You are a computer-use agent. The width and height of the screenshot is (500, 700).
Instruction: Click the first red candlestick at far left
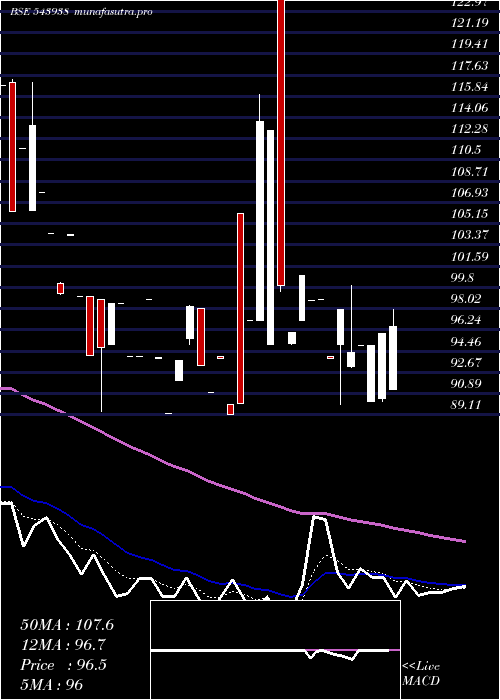[12, 147]
